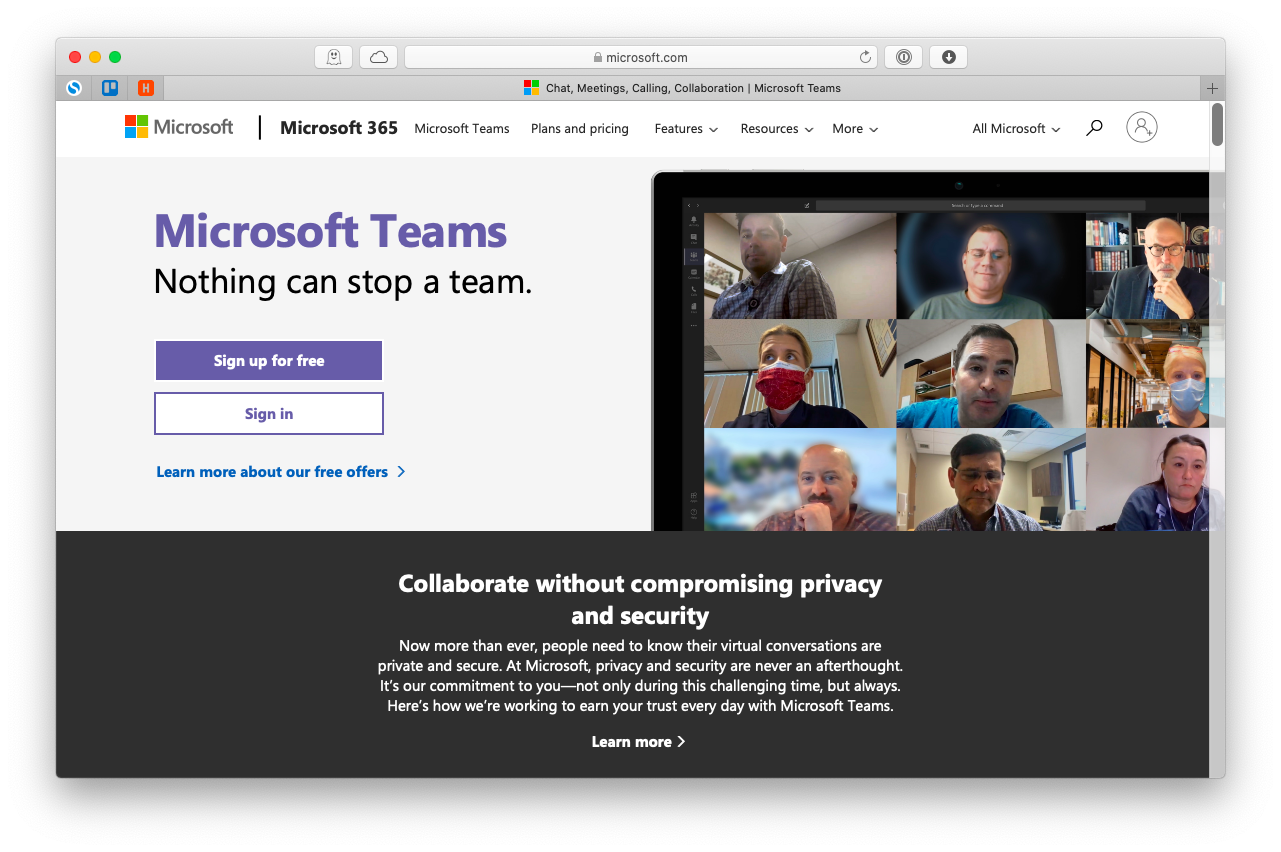Open the orange pinned H tab
Image resolution: width=1281 pixels, height=852 pixels.
click(146, 88)
